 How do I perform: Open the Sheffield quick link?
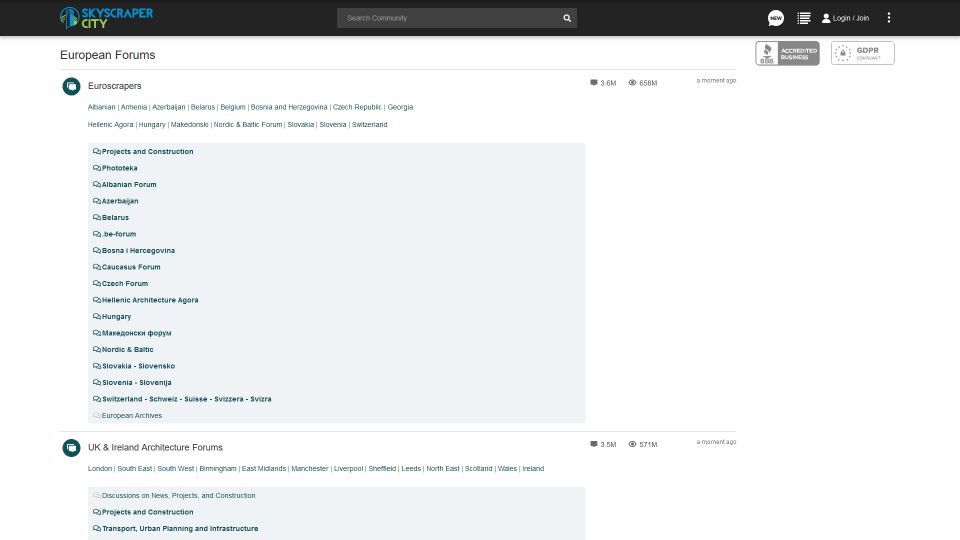click(x=382, y=469)
